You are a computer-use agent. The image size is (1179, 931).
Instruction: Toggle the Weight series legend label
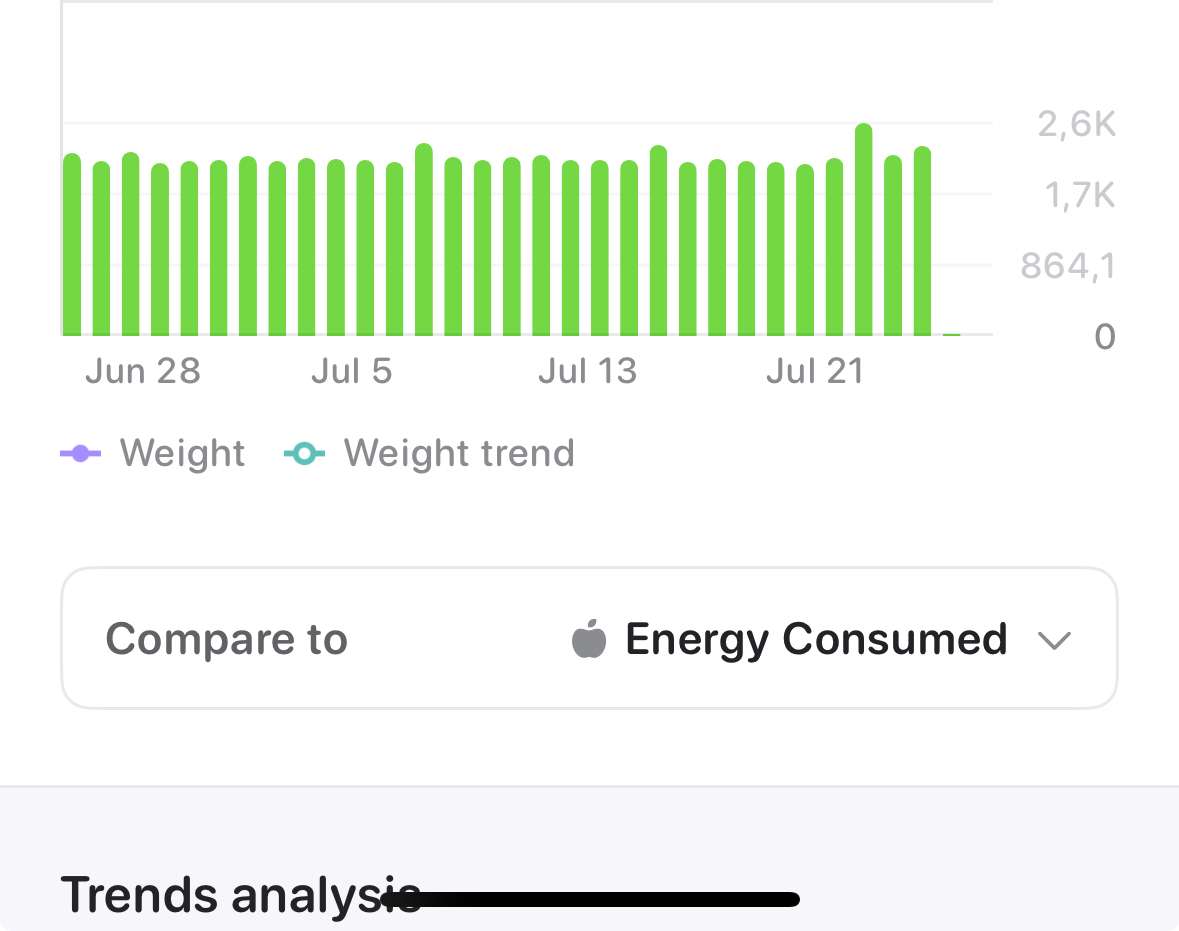tap(183, 453)
